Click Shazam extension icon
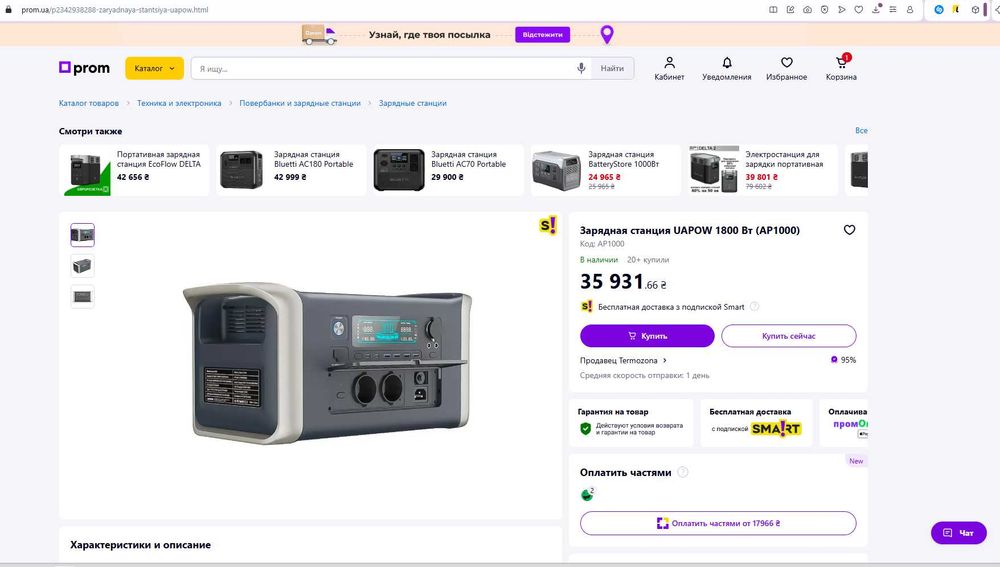1000x567 pixels. coord(939,10)
